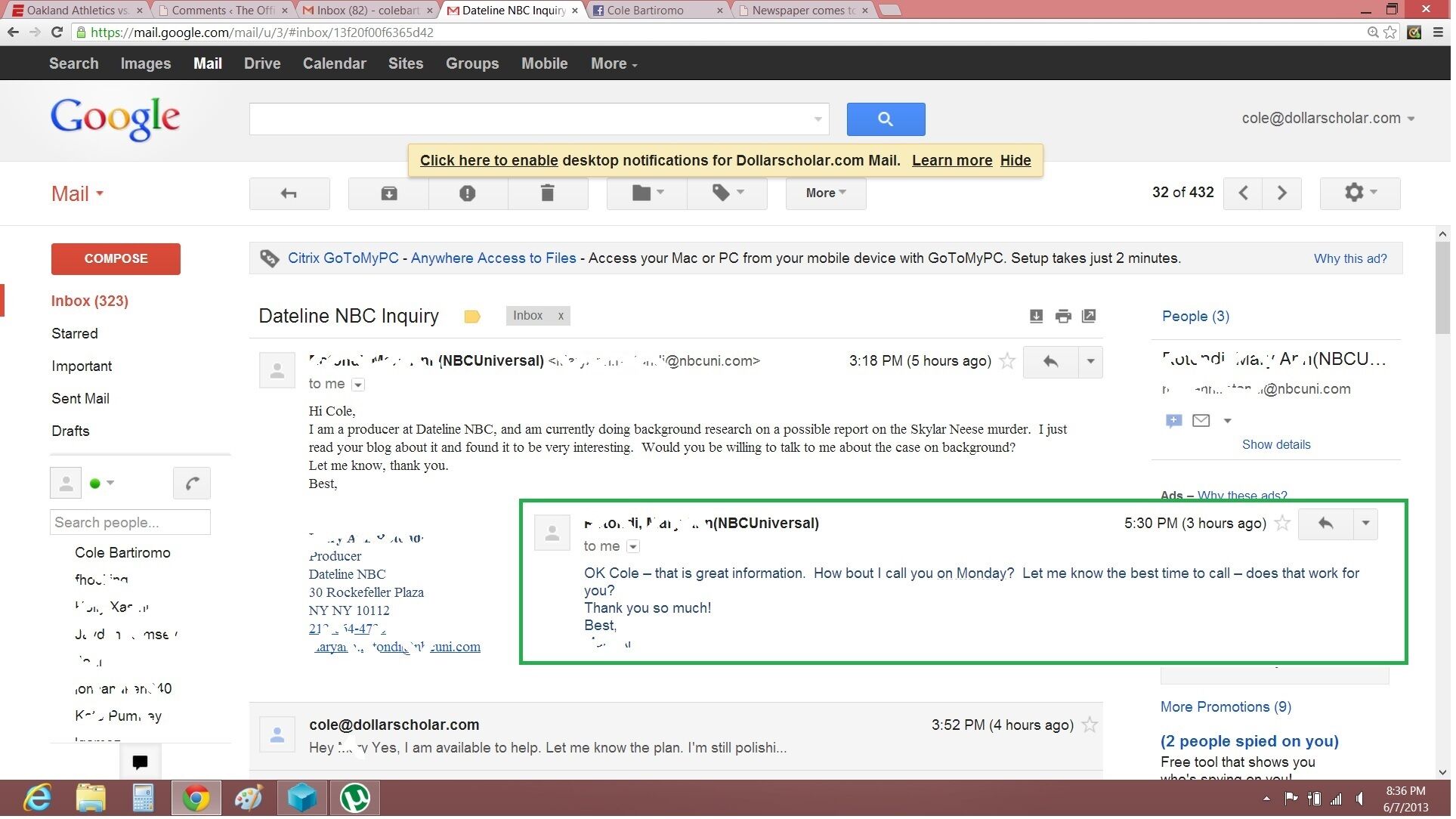Bookmark page with star icon in address bar
1456x819 pixels.
(x=1396, y=32)
